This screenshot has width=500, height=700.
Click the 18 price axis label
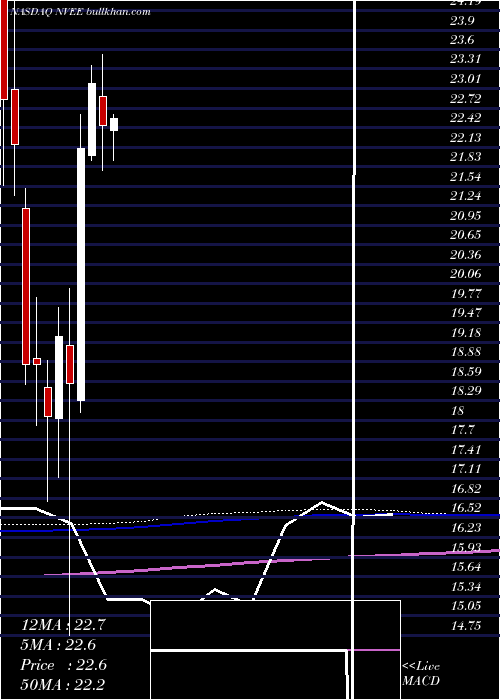coord(458,410)
